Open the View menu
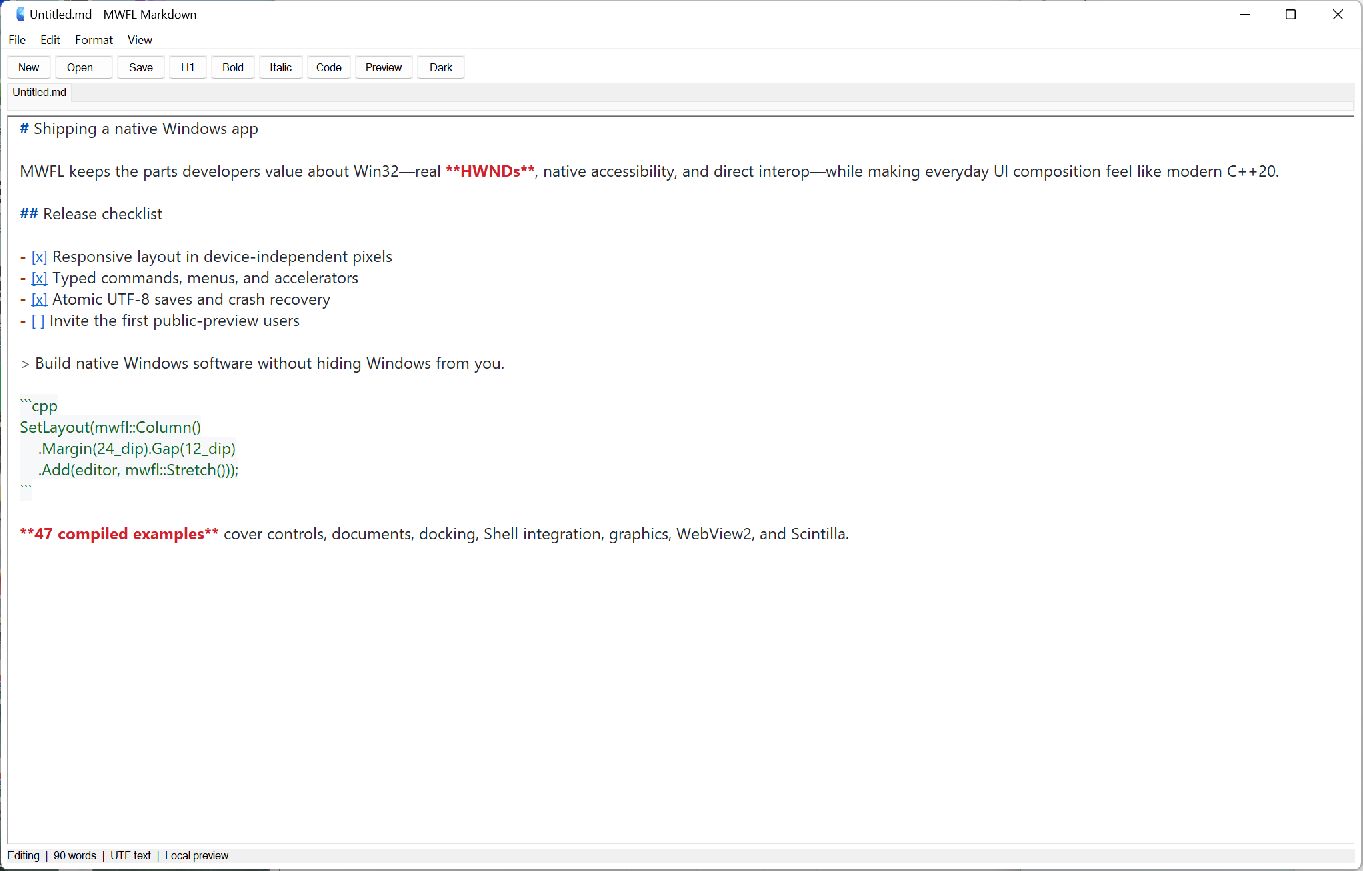The image size is (1363, 871). click(x=140, y=40)
